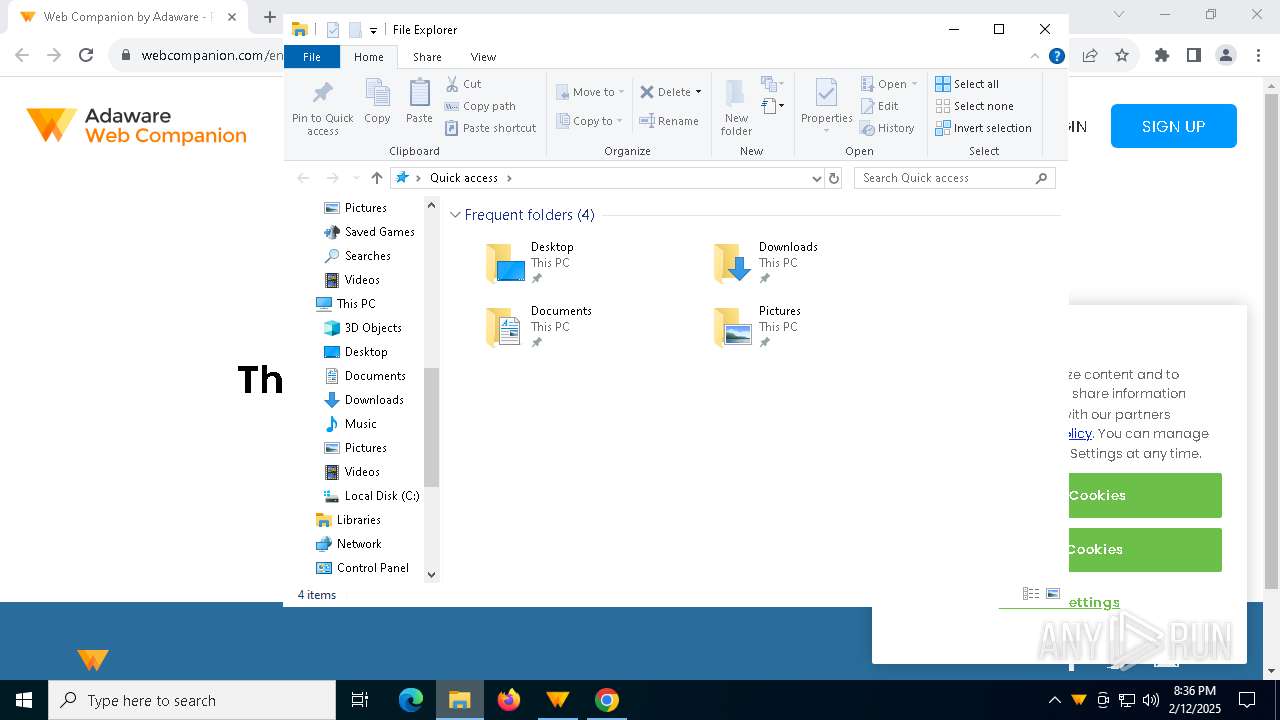Open the Copy to dropdown
The image size is (1280, 720).
click(x=590, y=121)
